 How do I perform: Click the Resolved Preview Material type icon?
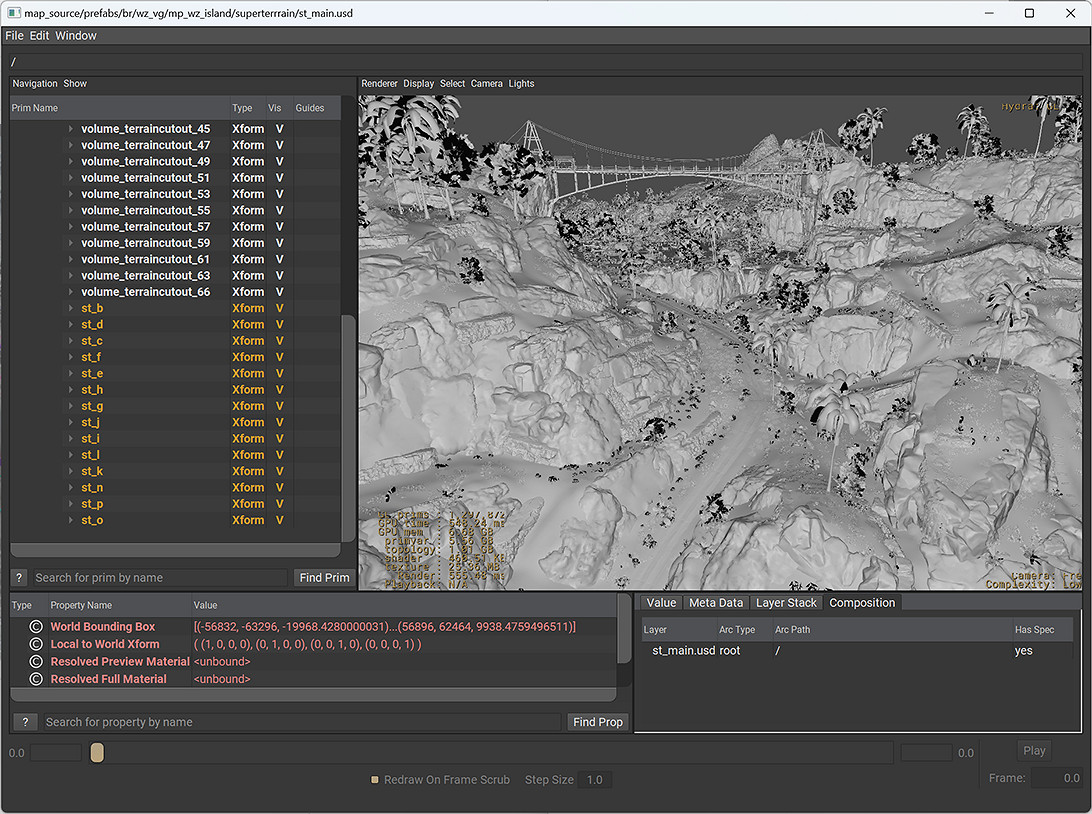(x=36, y=662)
